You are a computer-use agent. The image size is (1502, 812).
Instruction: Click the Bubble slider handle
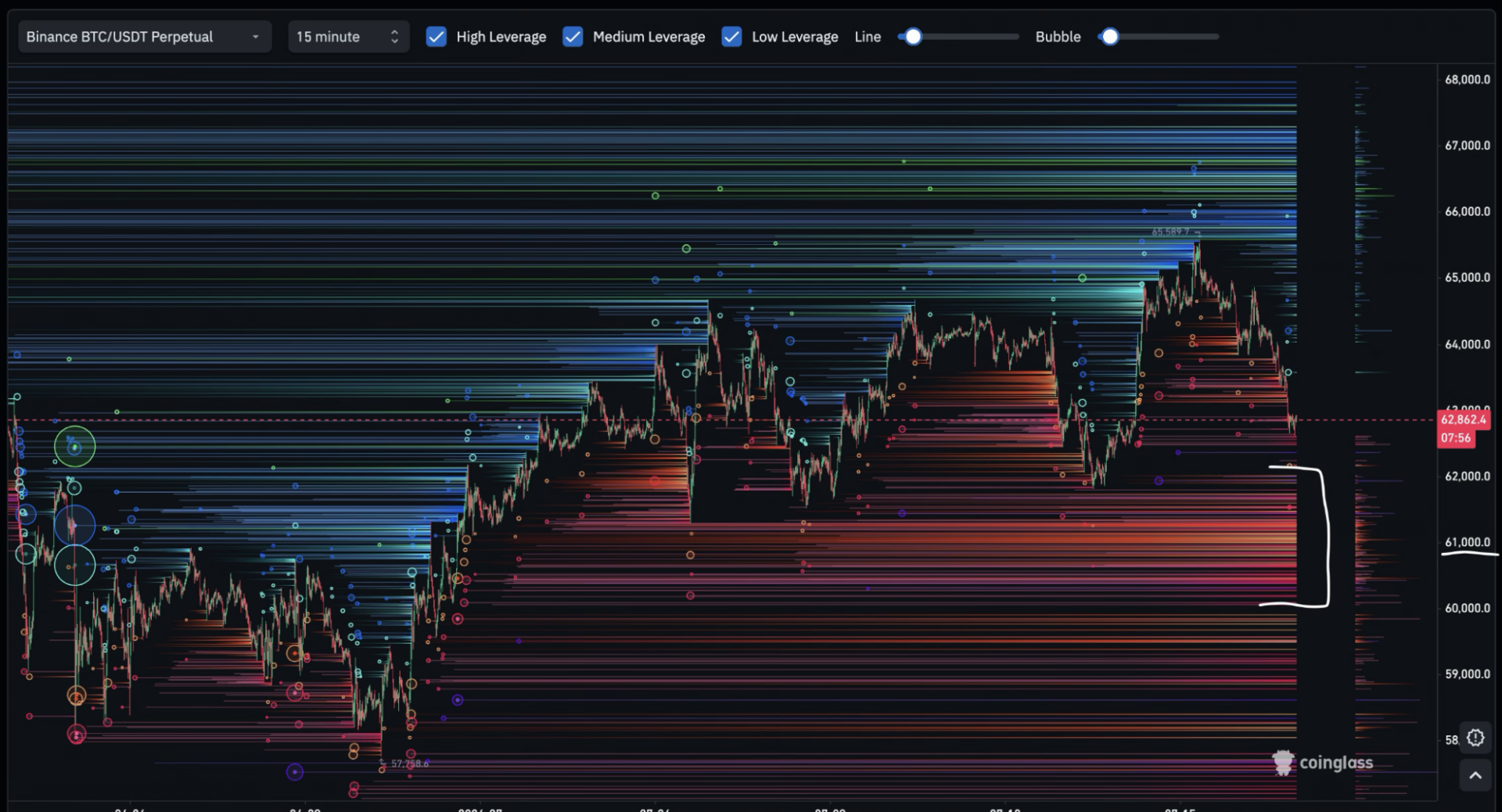click(1109, 37)
